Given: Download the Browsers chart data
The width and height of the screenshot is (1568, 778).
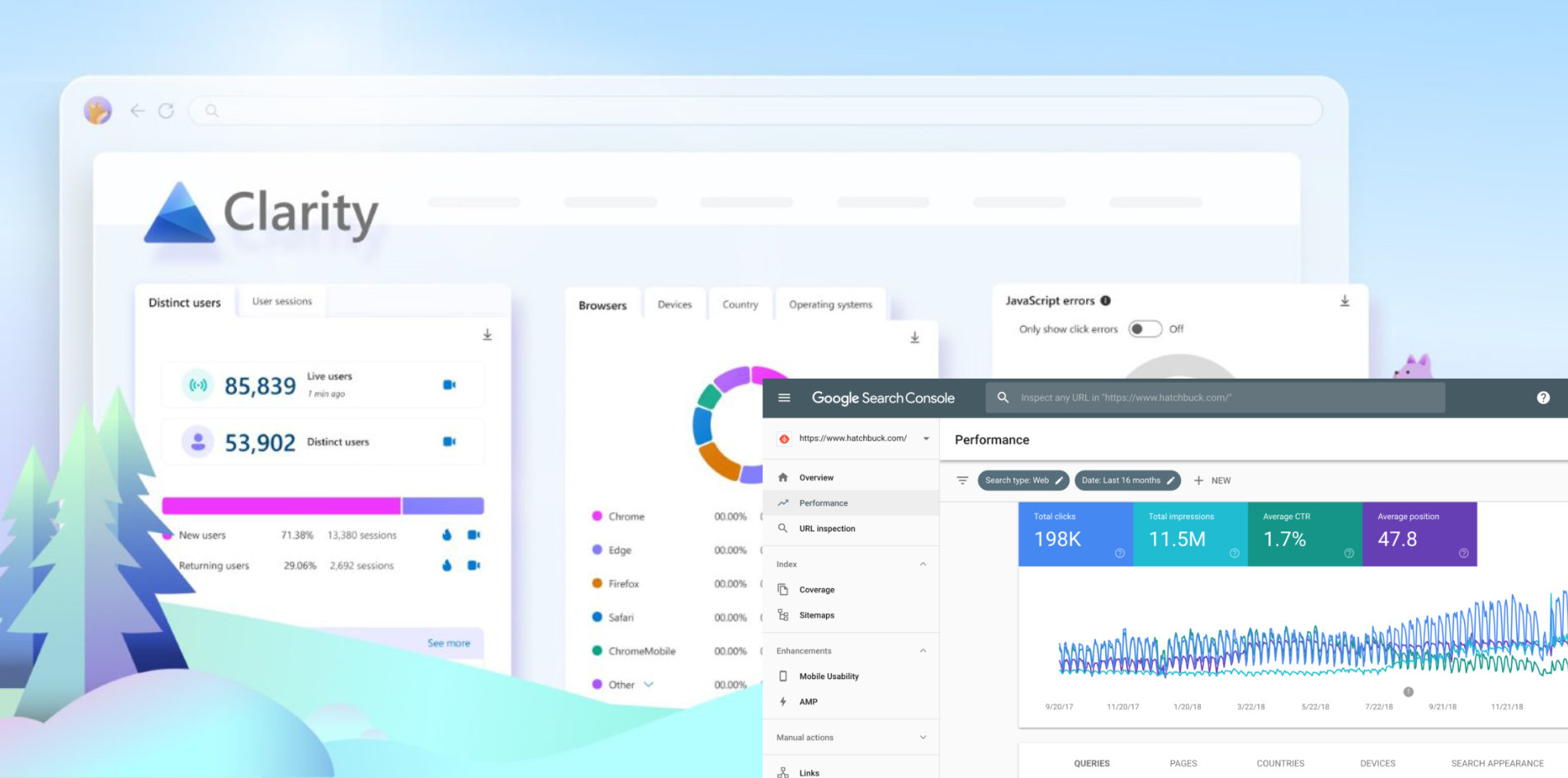Looking at the screenshot, I should click(914, 337).
